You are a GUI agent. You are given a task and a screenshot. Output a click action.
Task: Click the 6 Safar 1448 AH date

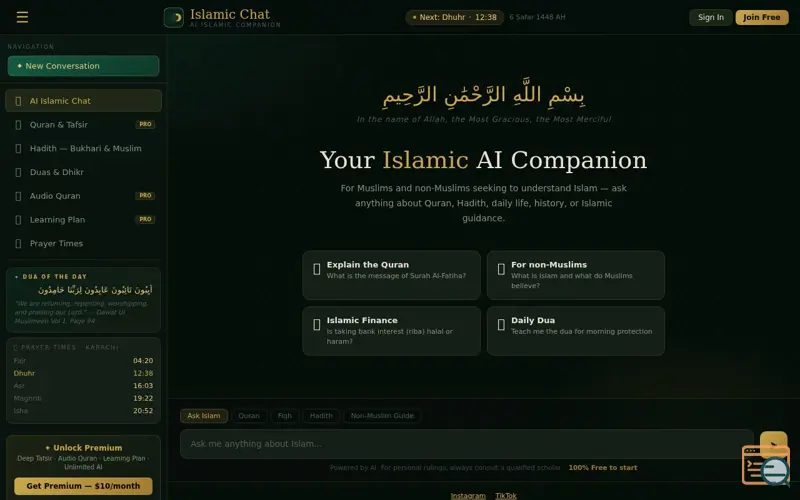coord(537,17)
